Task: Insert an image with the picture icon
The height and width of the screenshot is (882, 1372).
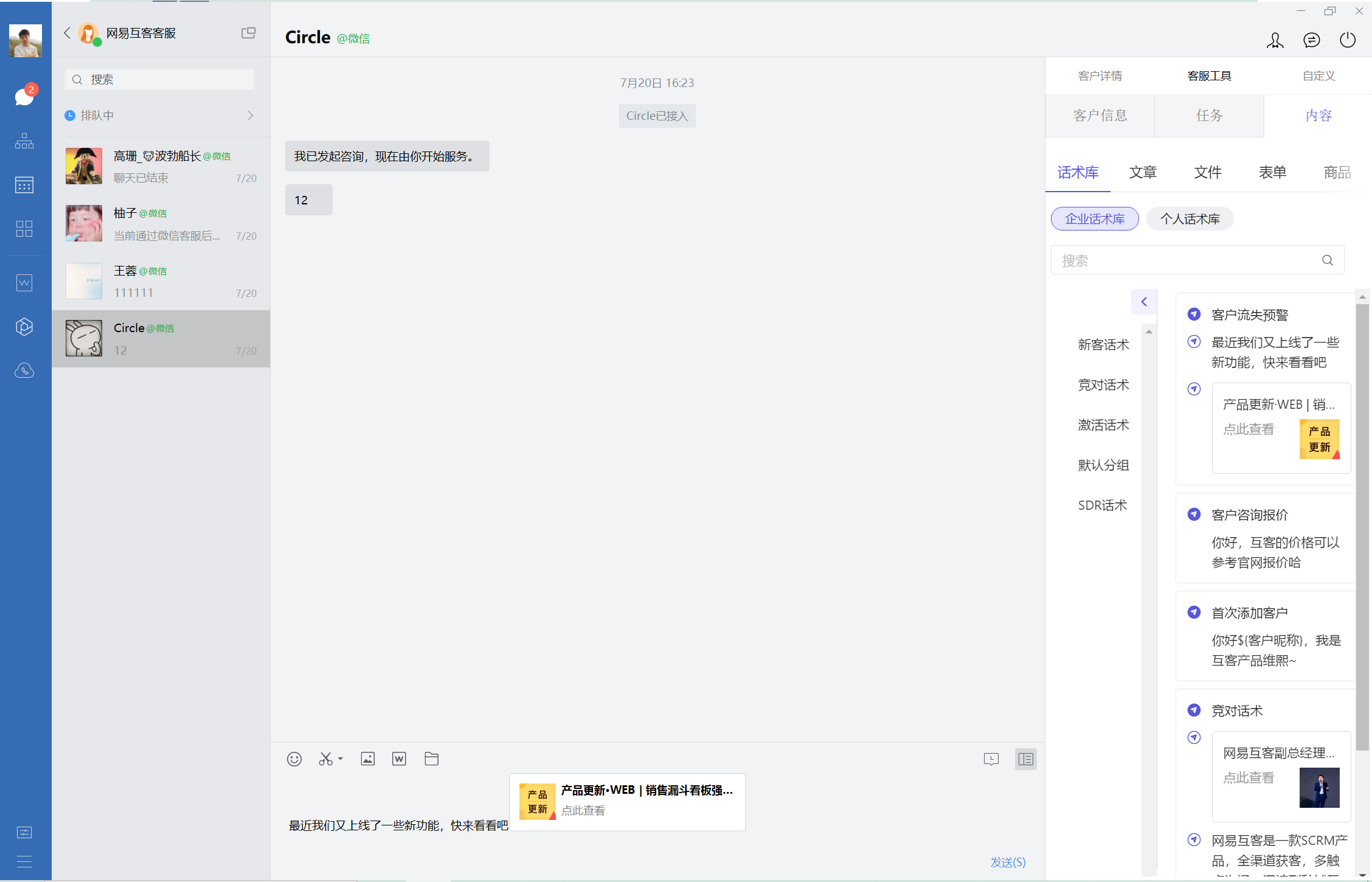Action: 368,759
